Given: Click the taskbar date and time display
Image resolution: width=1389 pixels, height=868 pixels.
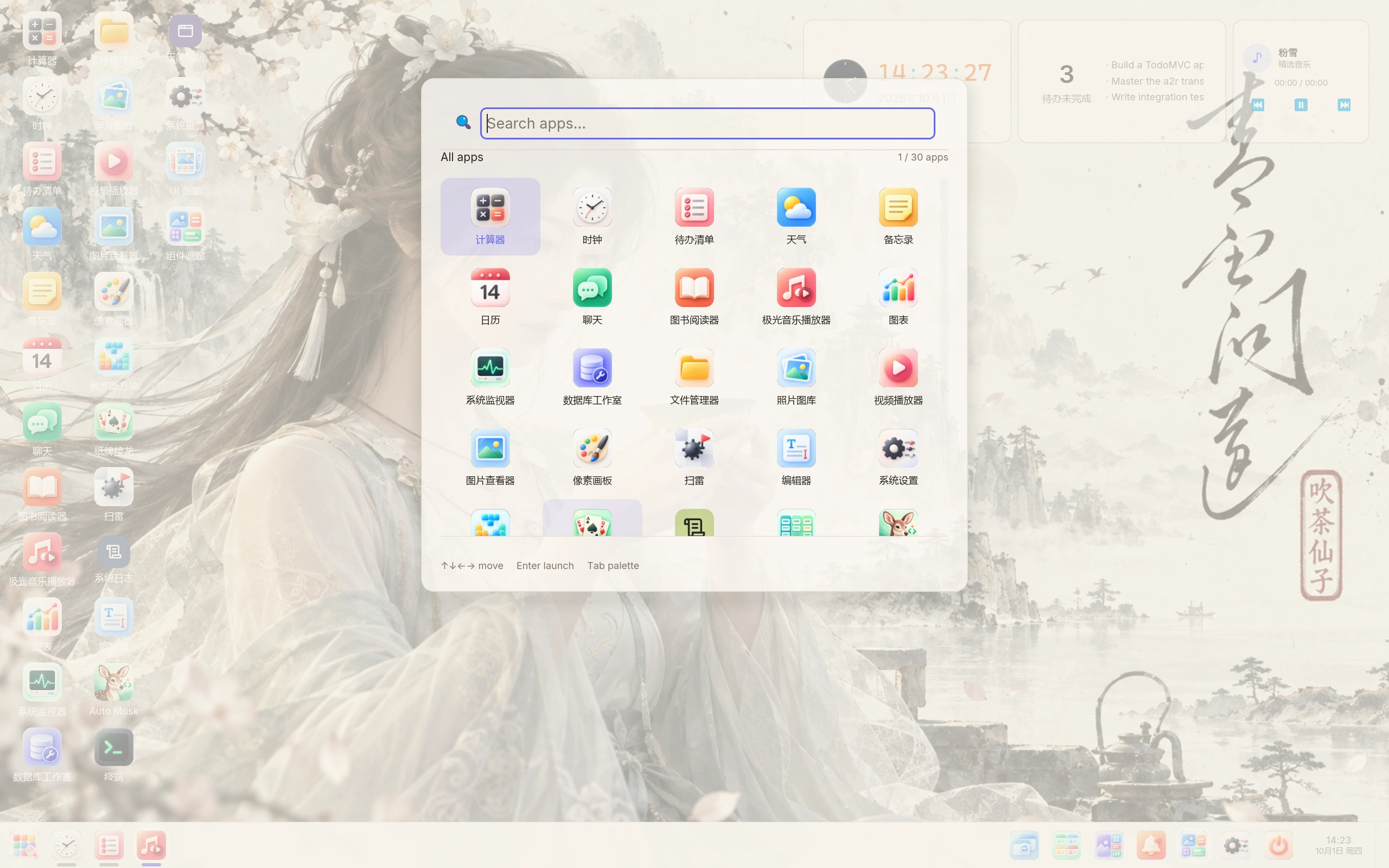Looking at the screenshot, I should [x=1339, y=846].
